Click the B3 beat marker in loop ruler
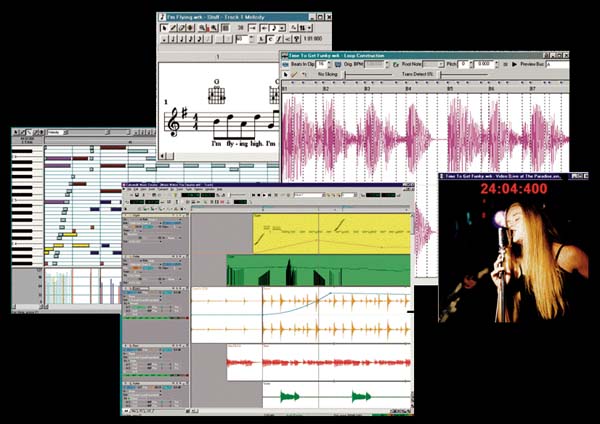The height and width of the screenshot is (424, 600). click(367, 88)
